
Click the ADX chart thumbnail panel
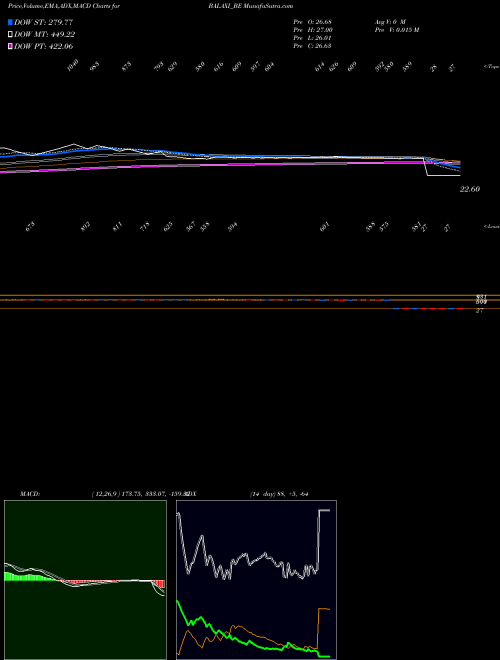[257, 580]
